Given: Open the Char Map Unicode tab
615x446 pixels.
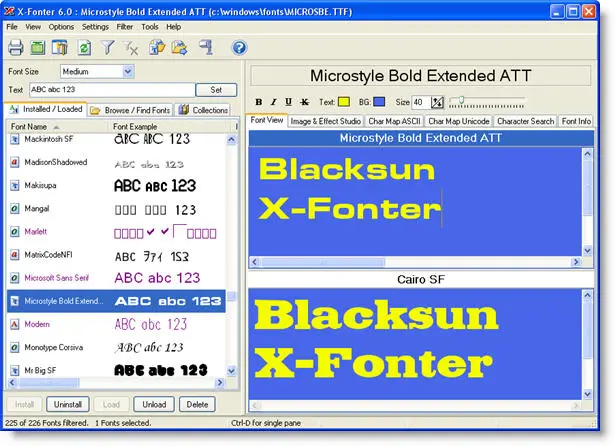Looking at the screenshot, I should pos(459,121).
